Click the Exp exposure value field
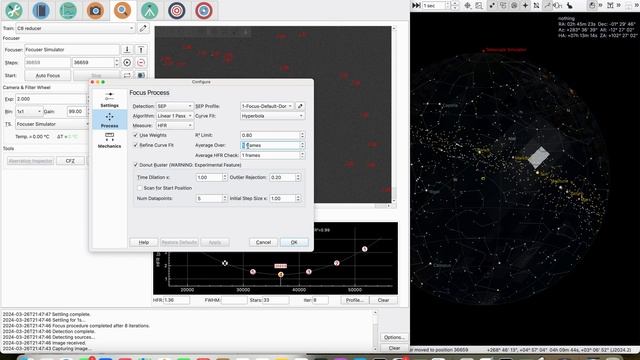Image resolution: width=640 pixels, height=360 pixels. (51, 99)
